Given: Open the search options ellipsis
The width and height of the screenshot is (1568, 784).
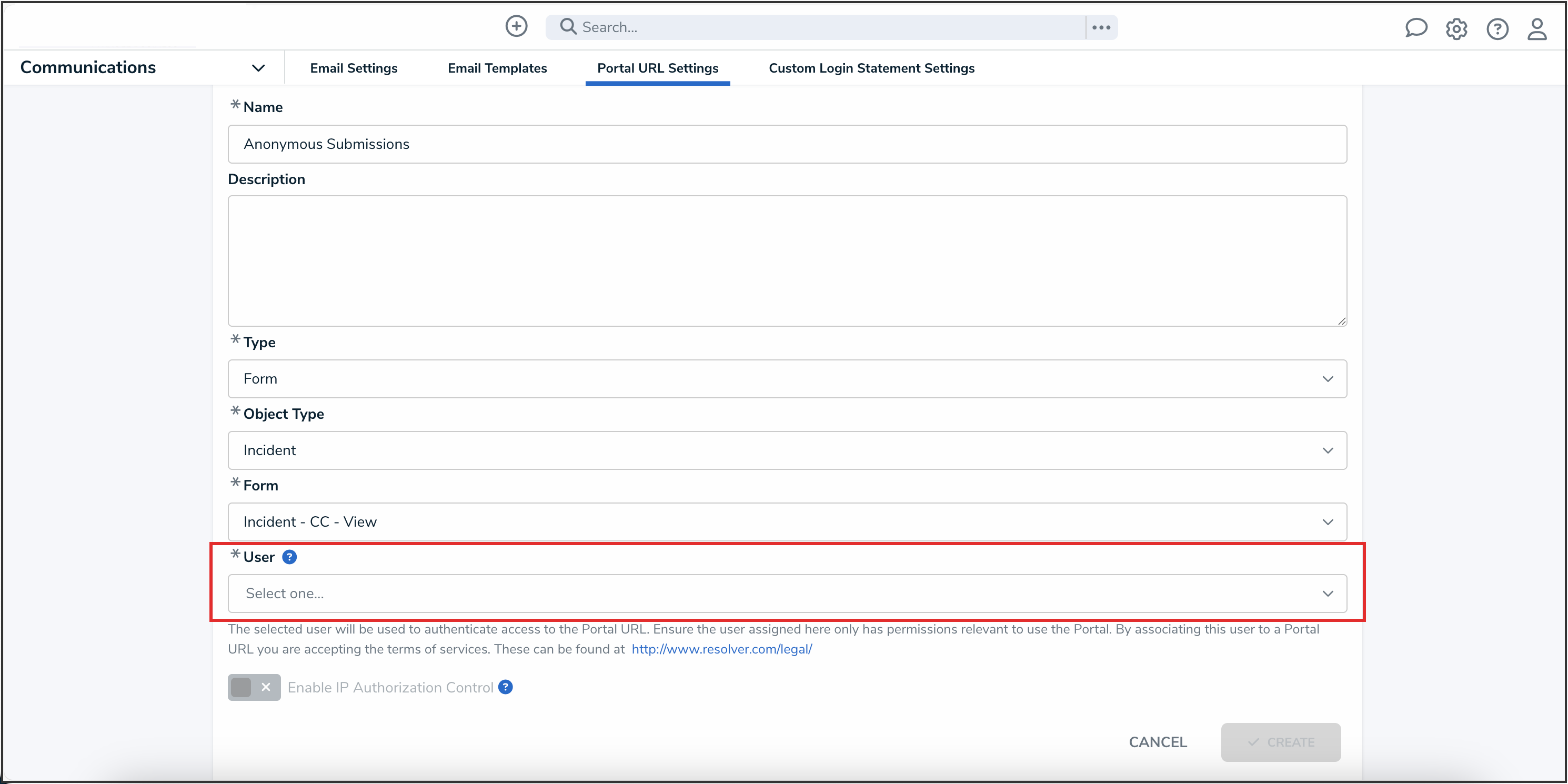Looking at the screenshot, I should point(1101,27).
